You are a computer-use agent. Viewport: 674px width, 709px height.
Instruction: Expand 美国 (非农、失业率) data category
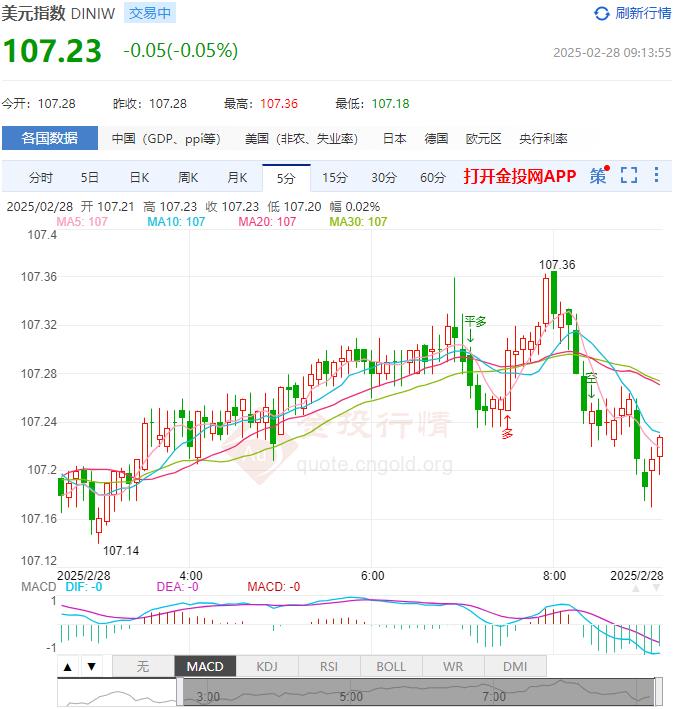pyautogui.click(x=302, y=139)
